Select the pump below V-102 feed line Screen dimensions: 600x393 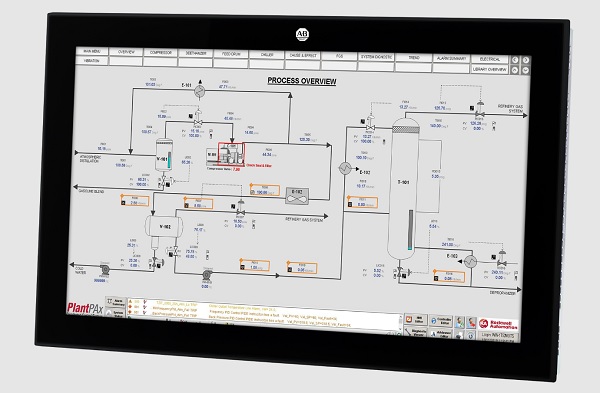tap(207, 275)
